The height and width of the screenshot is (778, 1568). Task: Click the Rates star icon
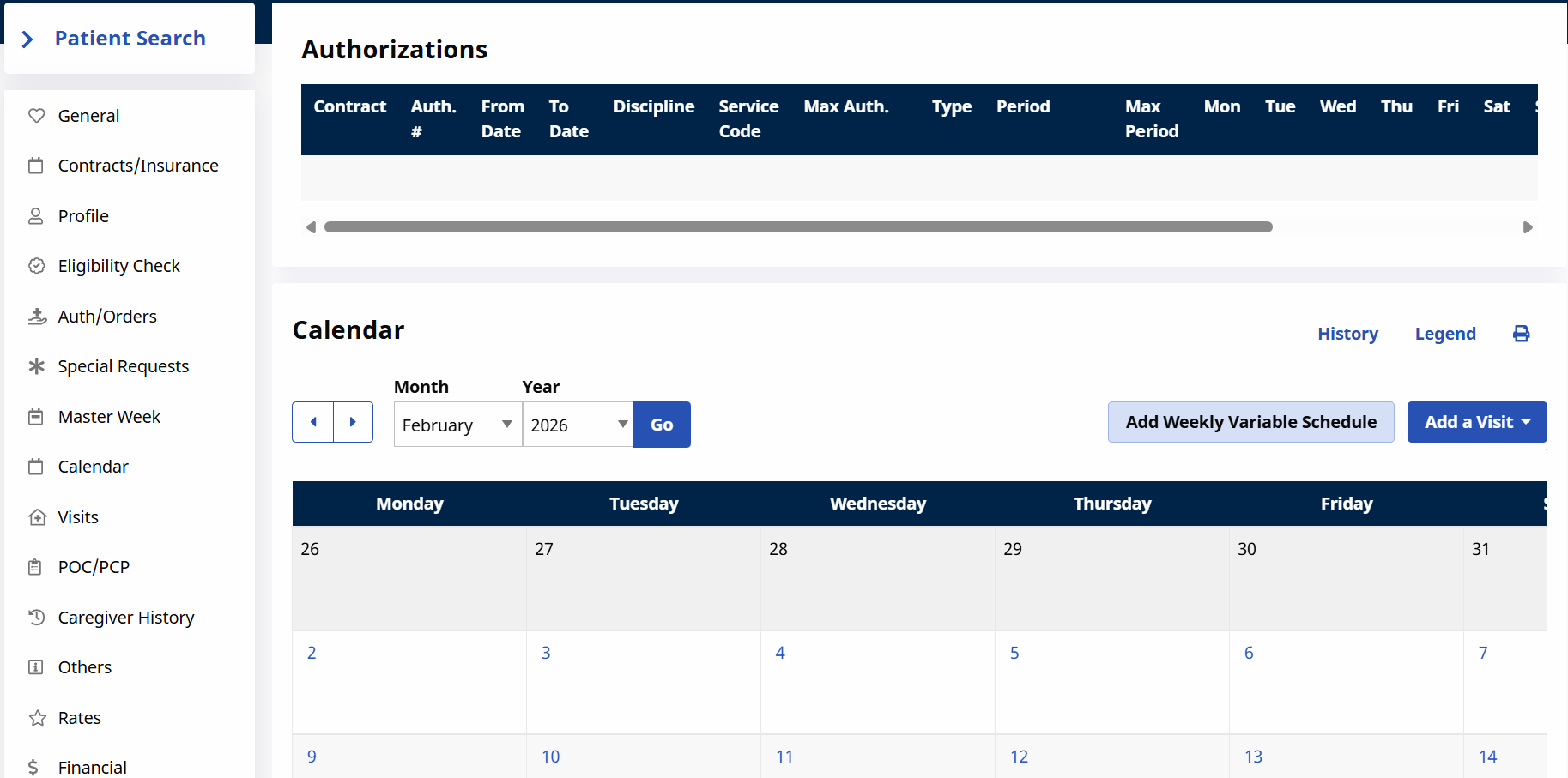(x=36, y=718)
